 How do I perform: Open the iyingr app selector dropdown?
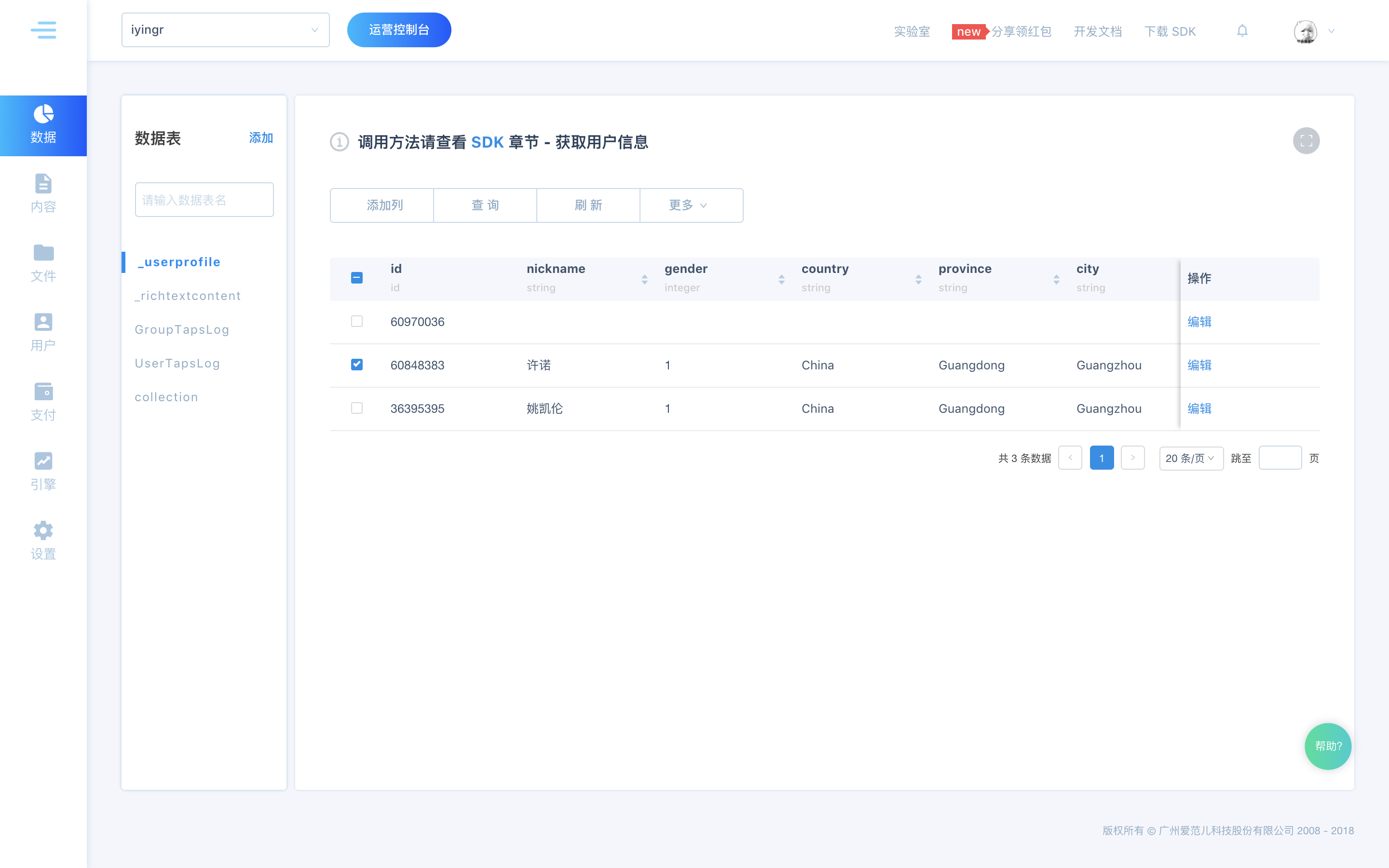pos(225,30)
